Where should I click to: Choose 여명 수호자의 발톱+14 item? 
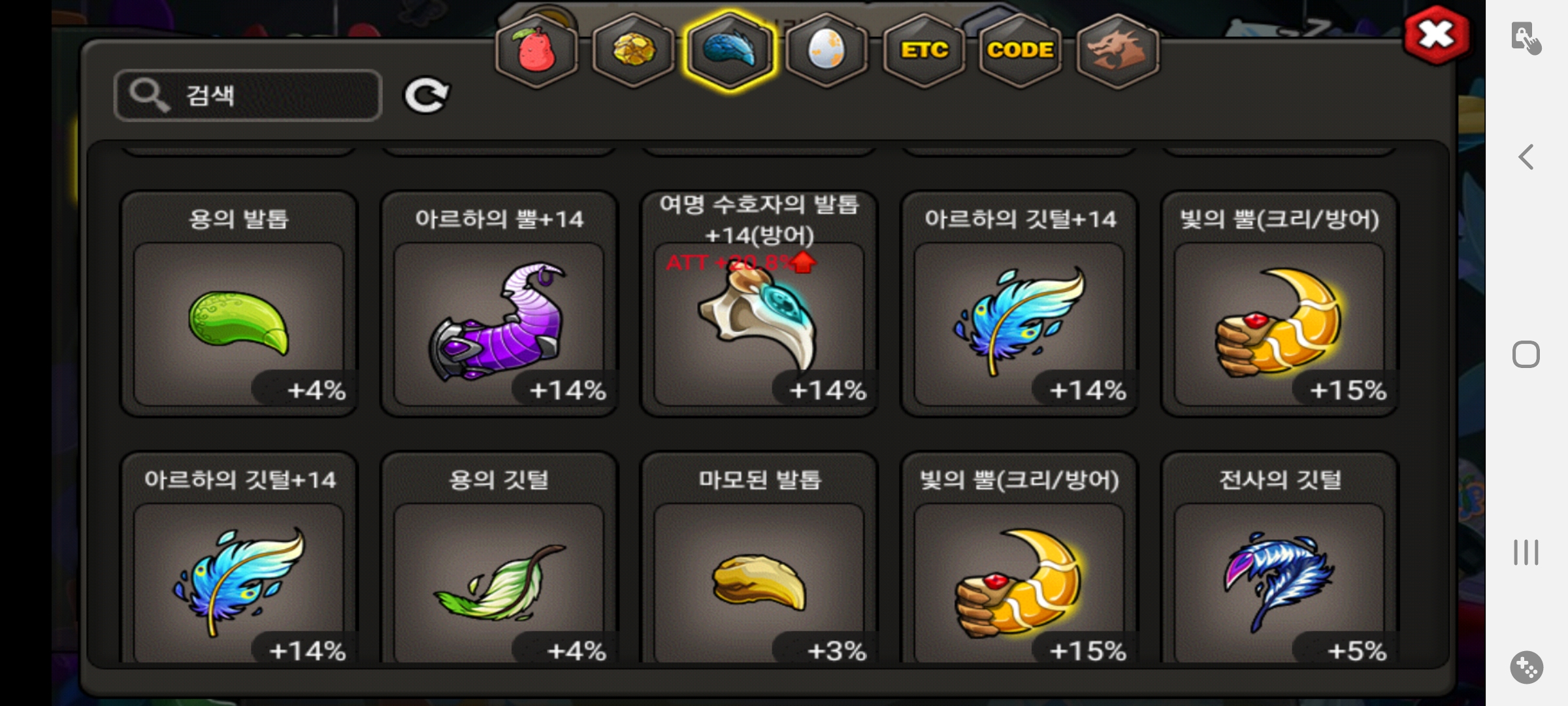759,304
